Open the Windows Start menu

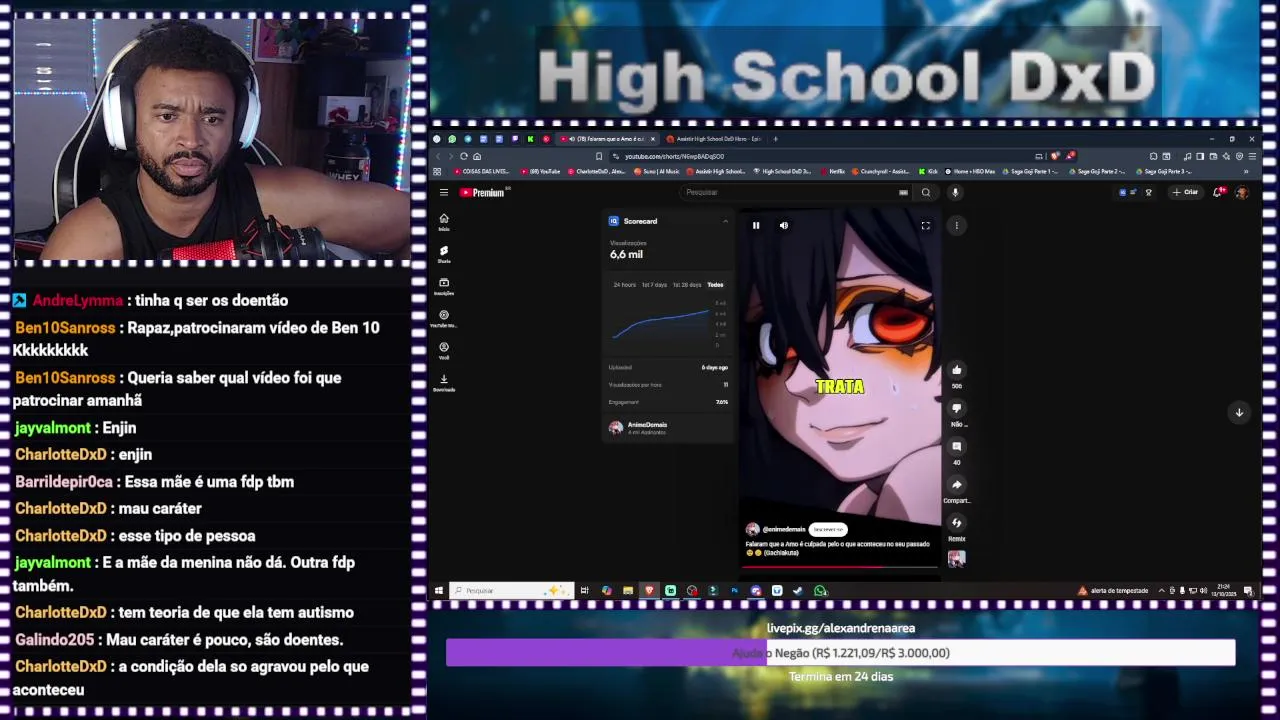point(439,590)
